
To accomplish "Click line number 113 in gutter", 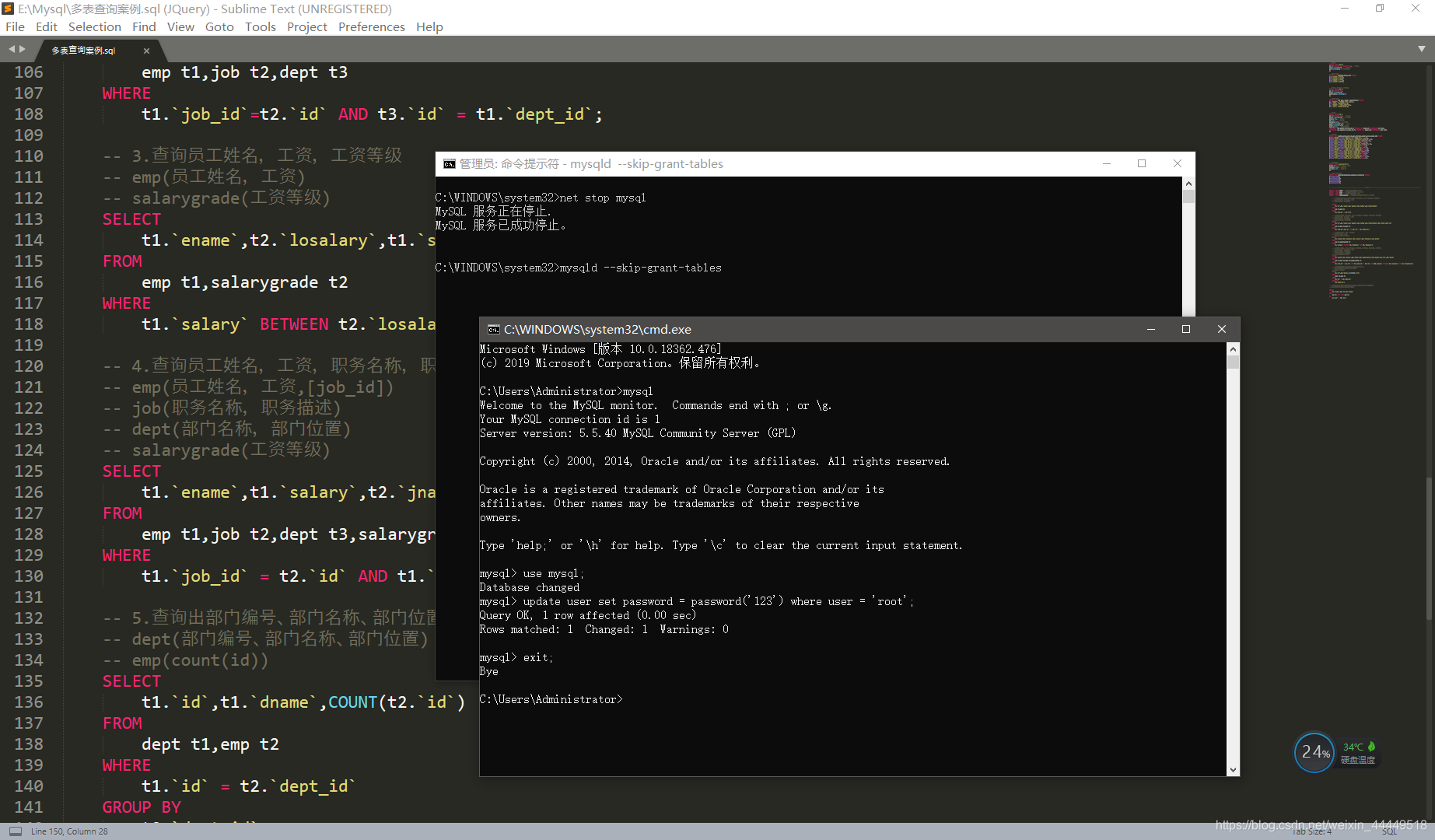I will tap(29, 219).
